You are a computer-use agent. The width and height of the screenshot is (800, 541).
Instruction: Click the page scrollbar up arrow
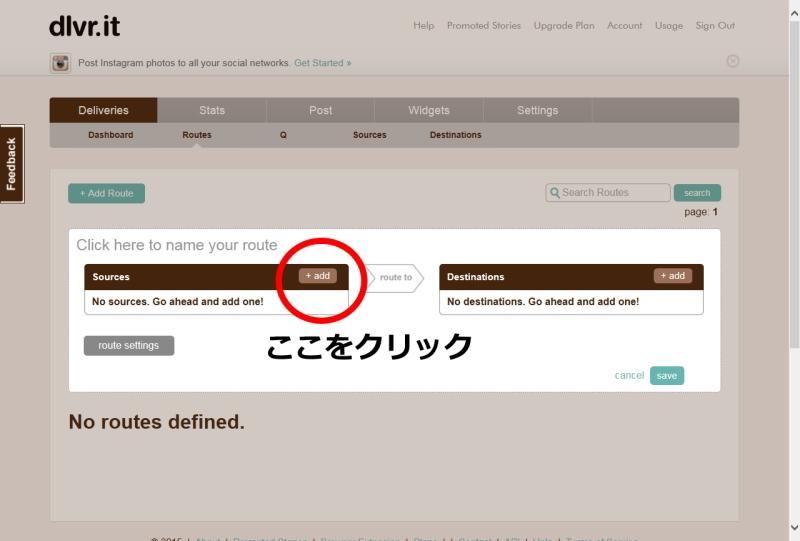[794, 14]
